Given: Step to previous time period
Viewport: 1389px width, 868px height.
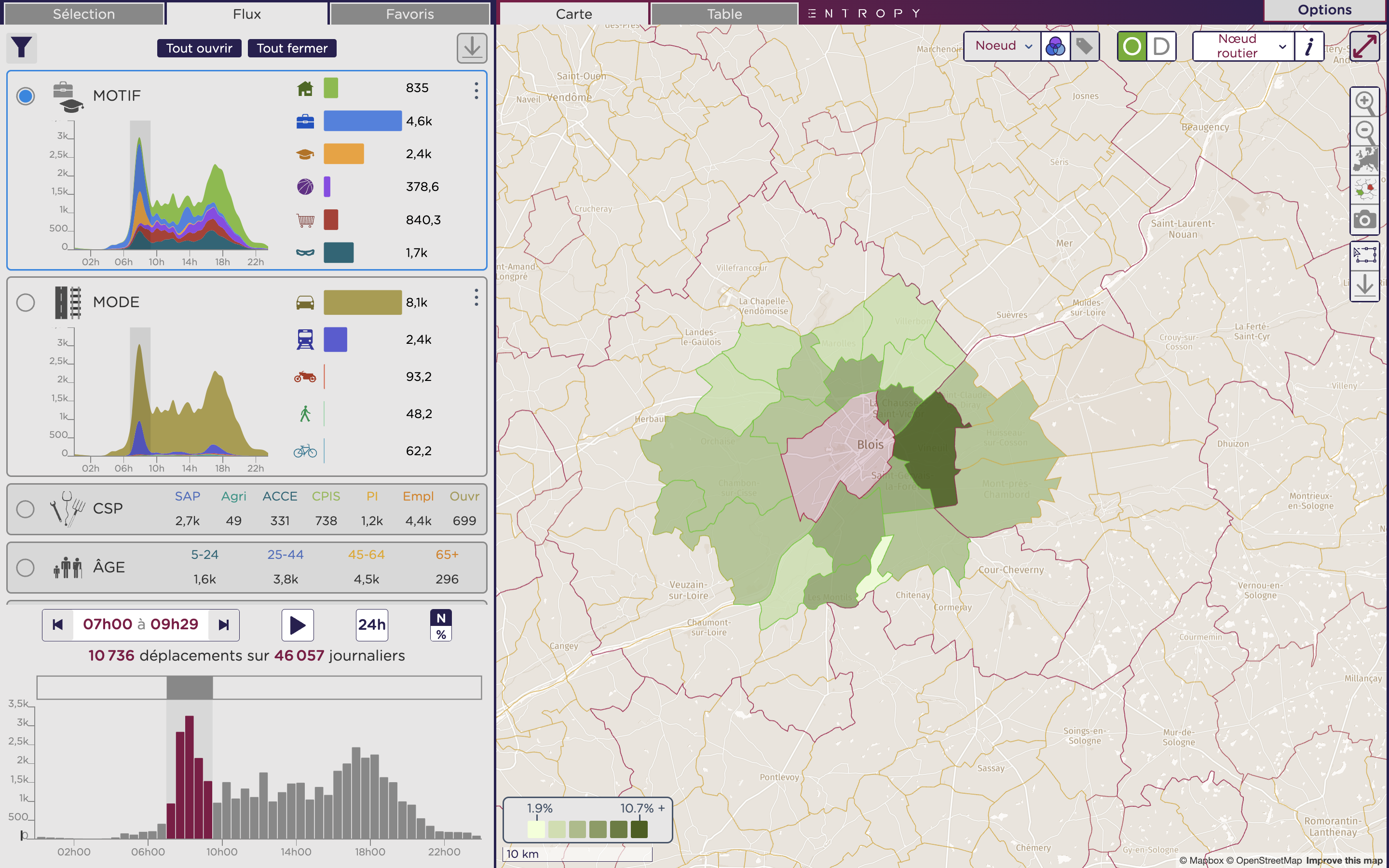Looking at the screenshot, I should tap(57, 624).
